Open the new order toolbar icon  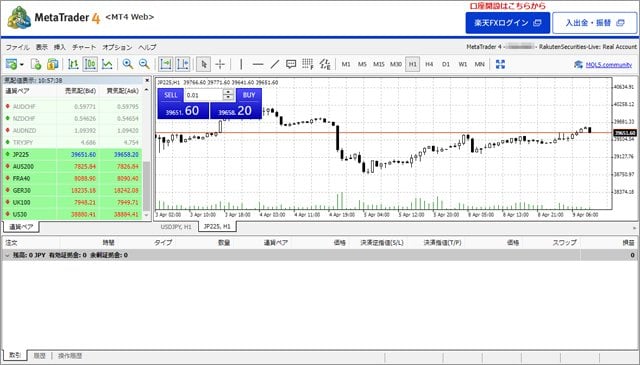11,64
